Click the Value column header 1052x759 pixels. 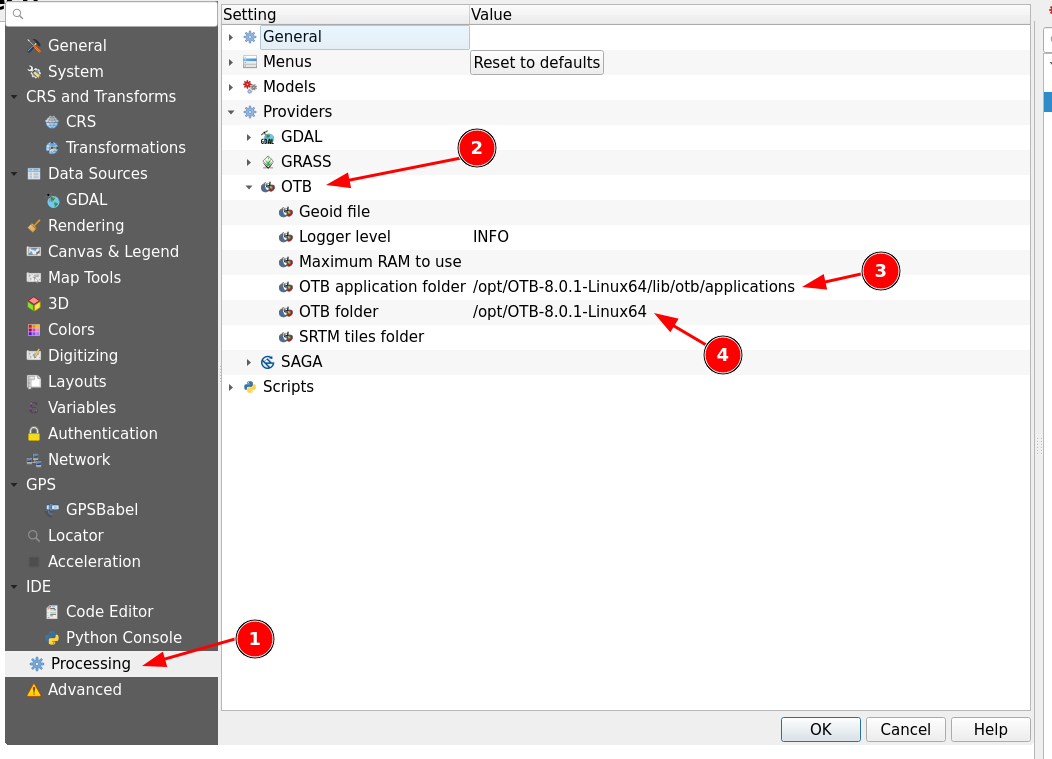pos(749,14)
